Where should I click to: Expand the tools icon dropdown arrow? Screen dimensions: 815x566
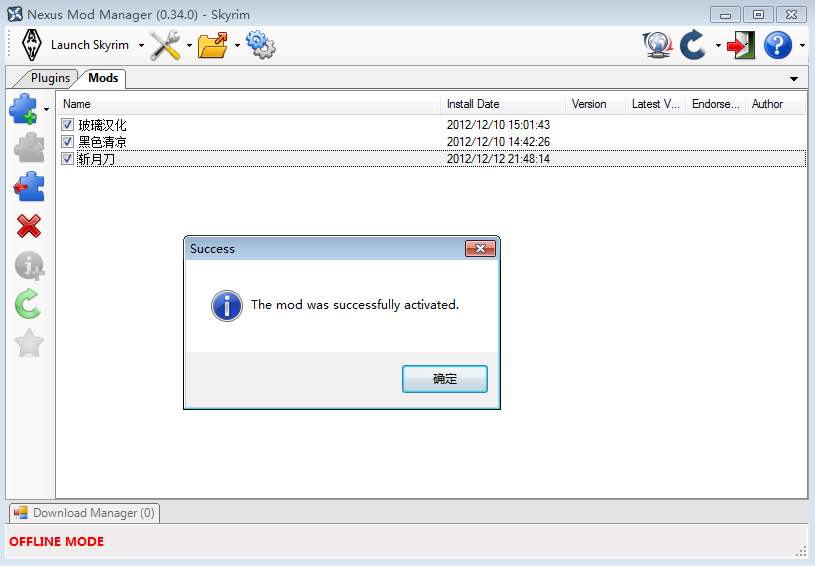189,46
